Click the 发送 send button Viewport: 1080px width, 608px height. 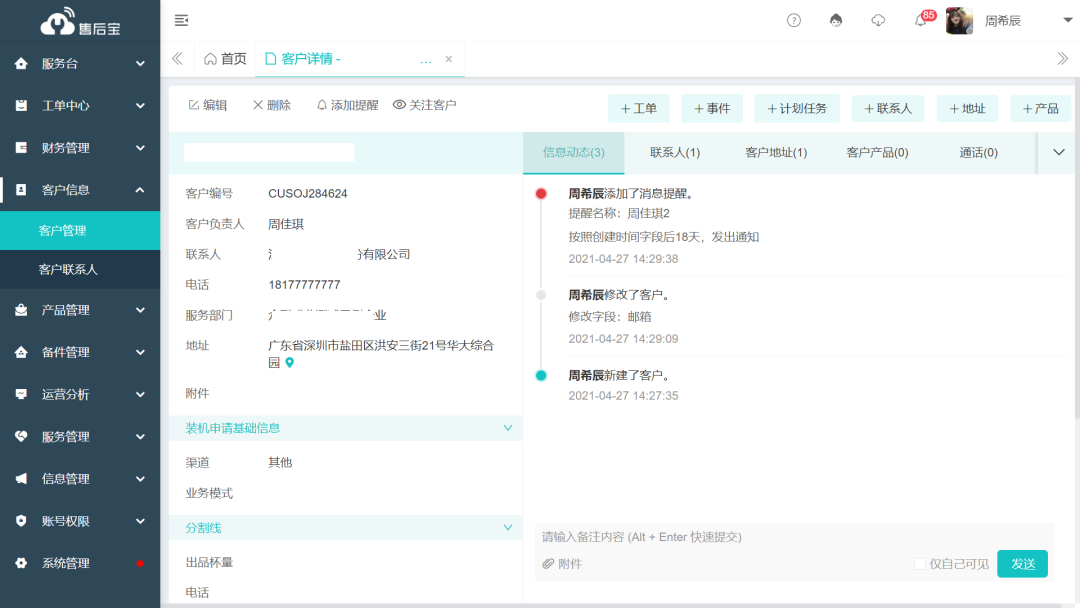[x=1022, y=563]
